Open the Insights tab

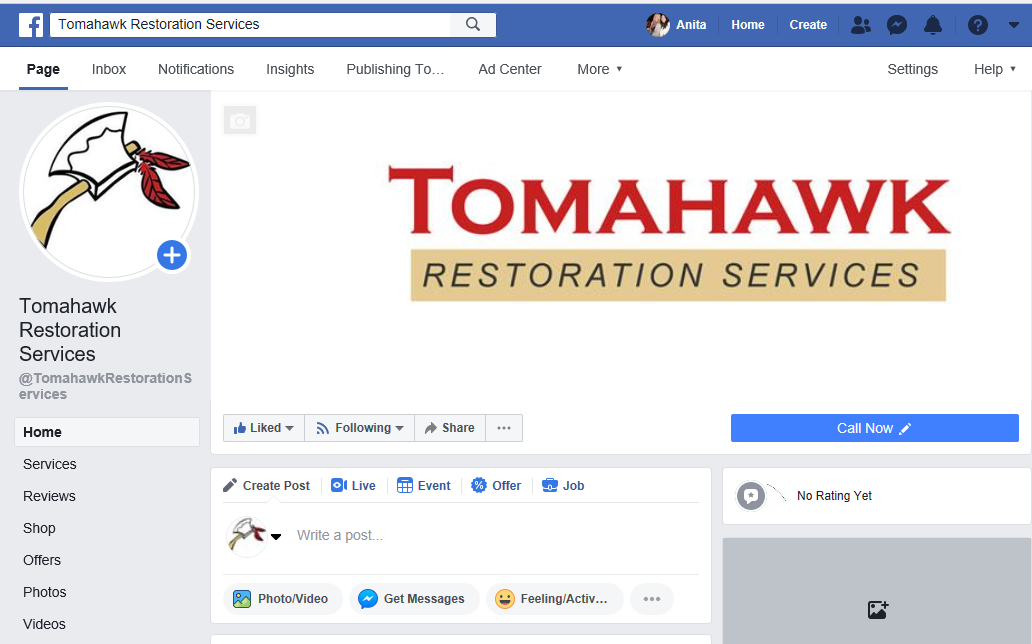290,69
